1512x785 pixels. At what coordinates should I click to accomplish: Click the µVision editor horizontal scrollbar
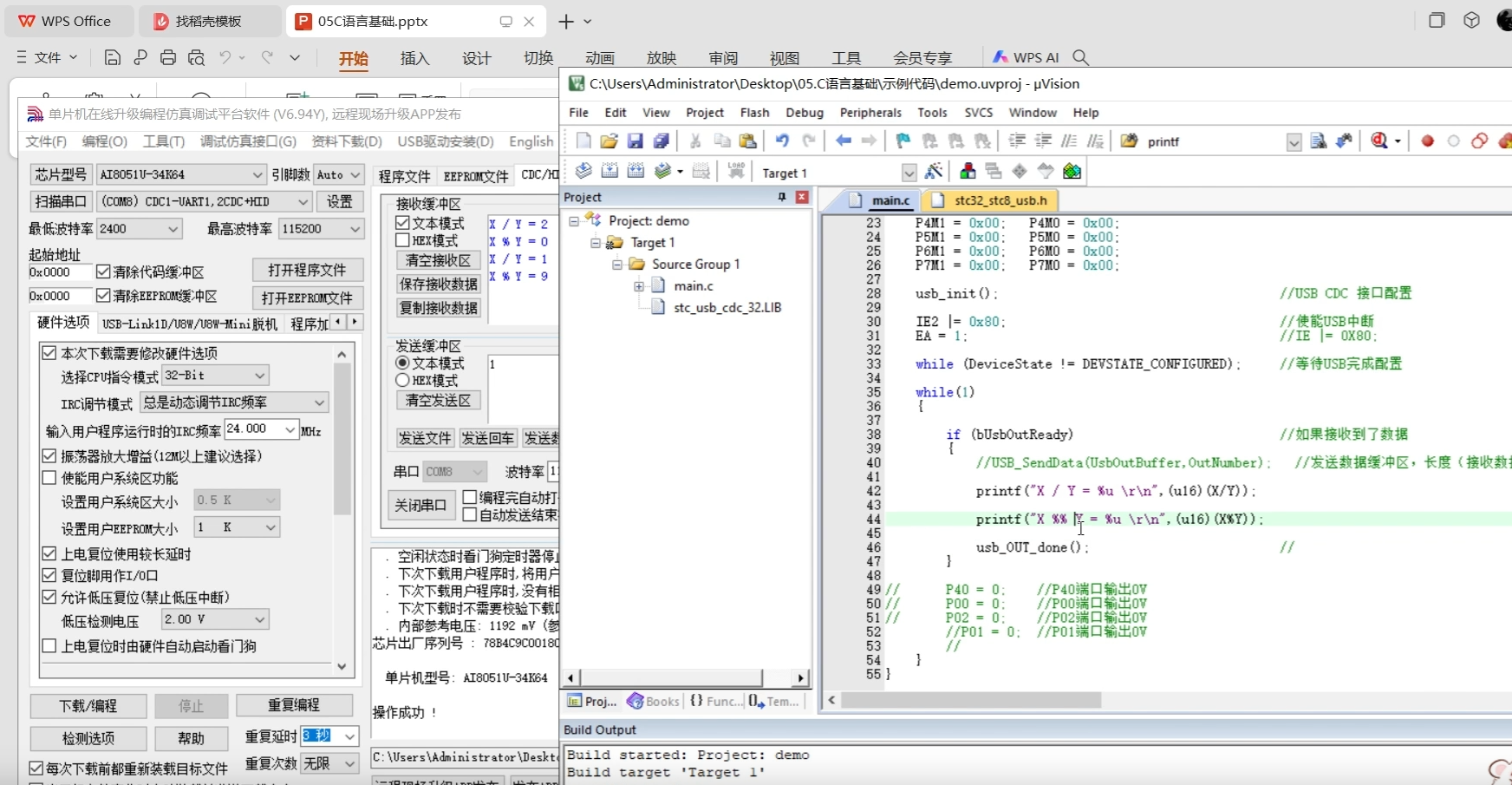pyautogui.click(x=971, y=700)
